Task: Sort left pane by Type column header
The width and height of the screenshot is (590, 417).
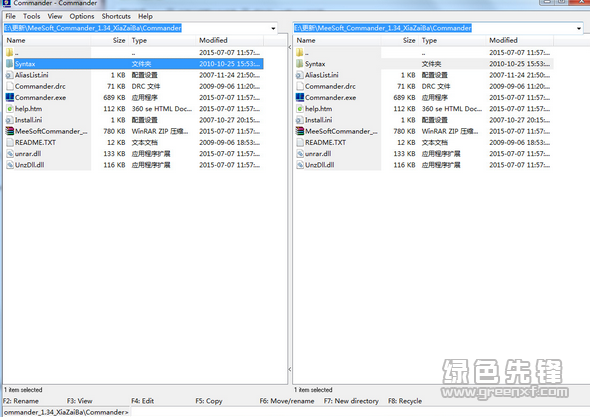Action: click(162, 40)
